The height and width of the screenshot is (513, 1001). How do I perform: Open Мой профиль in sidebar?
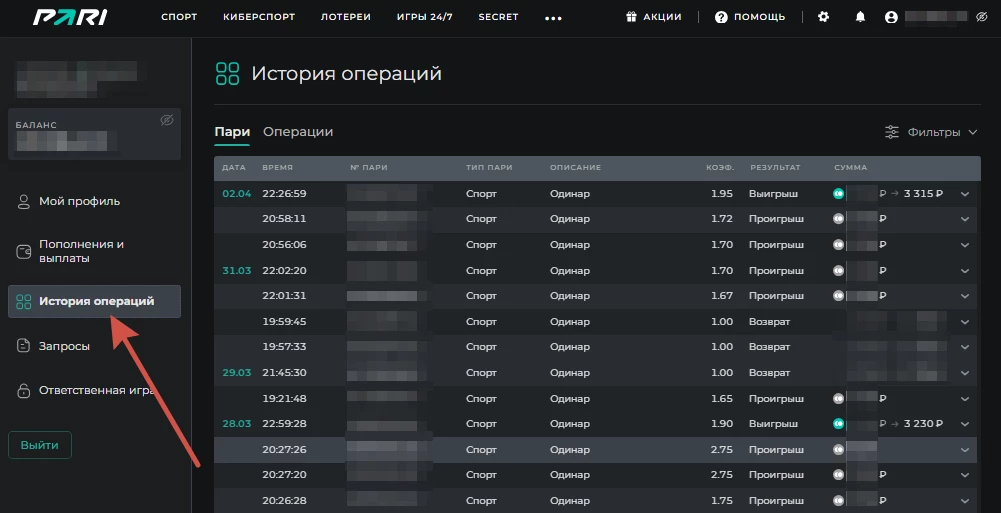click(x=79, y=201)
